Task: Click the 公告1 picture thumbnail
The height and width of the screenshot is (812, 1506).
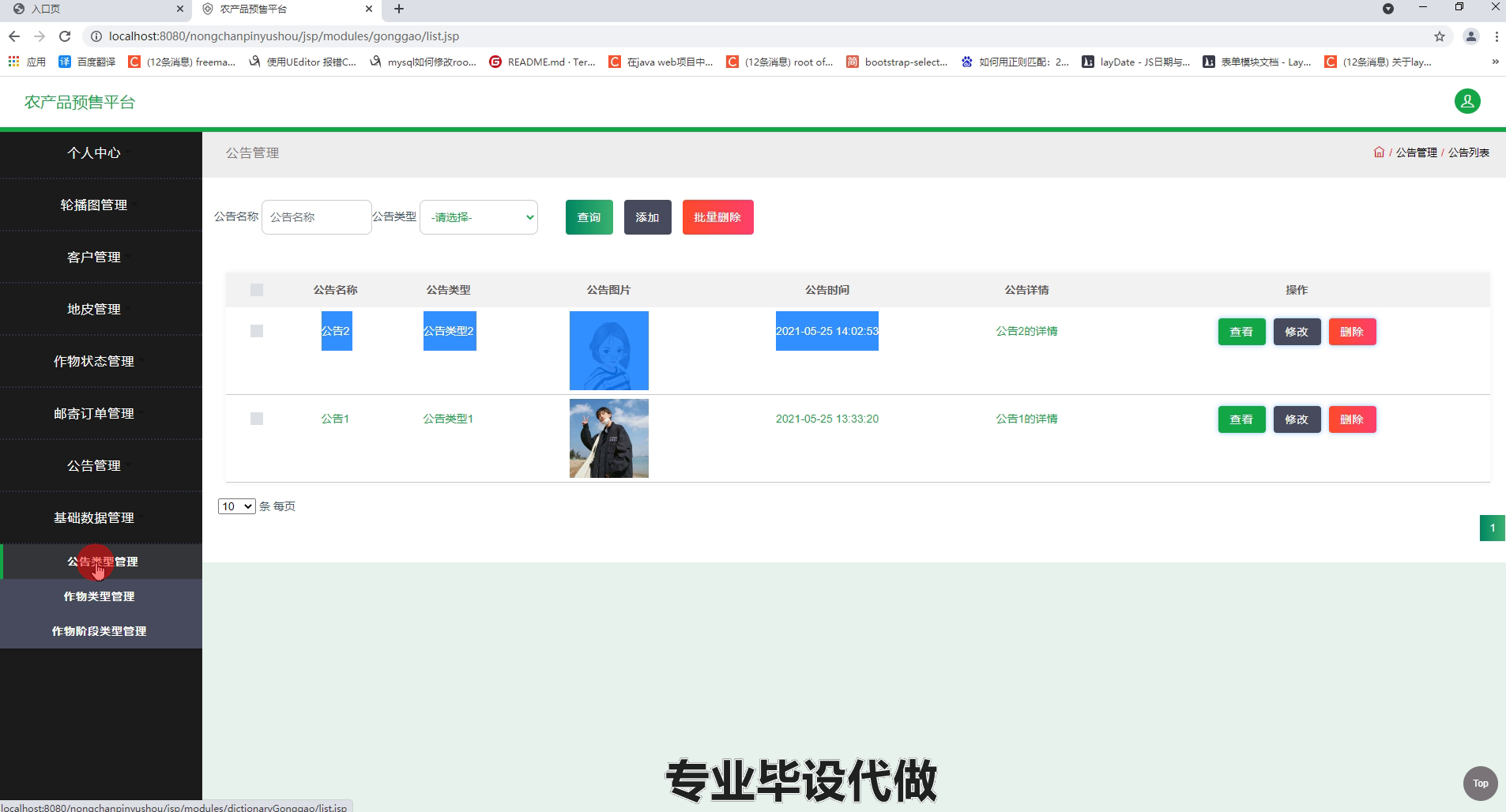Action: tap(609, 438)
